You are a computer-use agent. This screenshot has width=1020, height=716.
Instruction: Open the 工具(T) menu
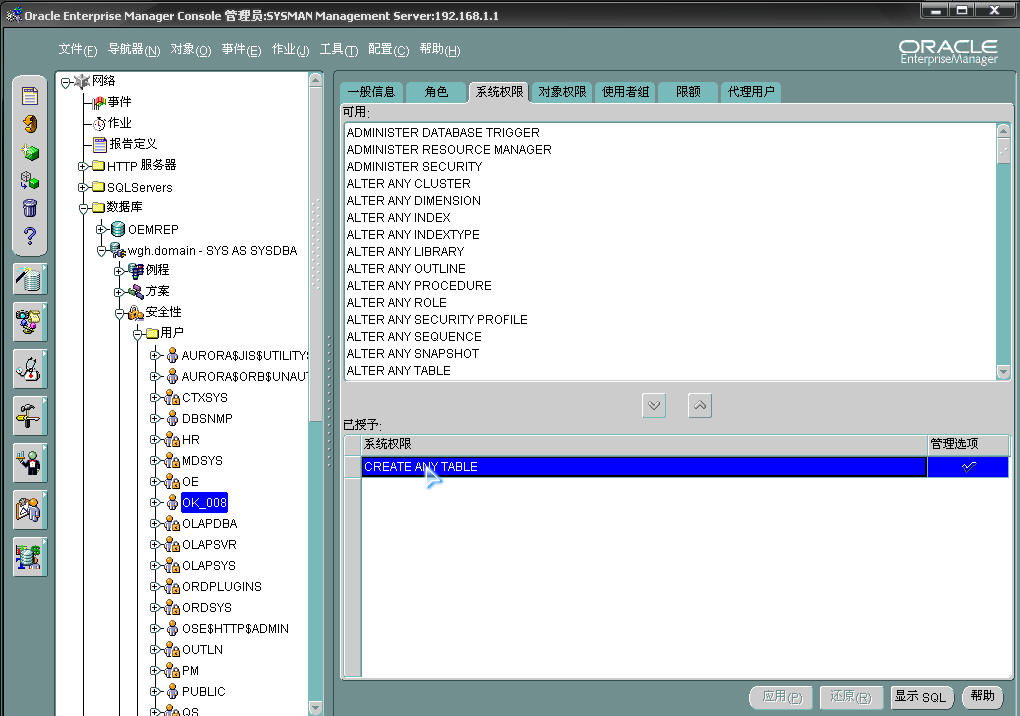pyautogui.click(x=338, y=49)
